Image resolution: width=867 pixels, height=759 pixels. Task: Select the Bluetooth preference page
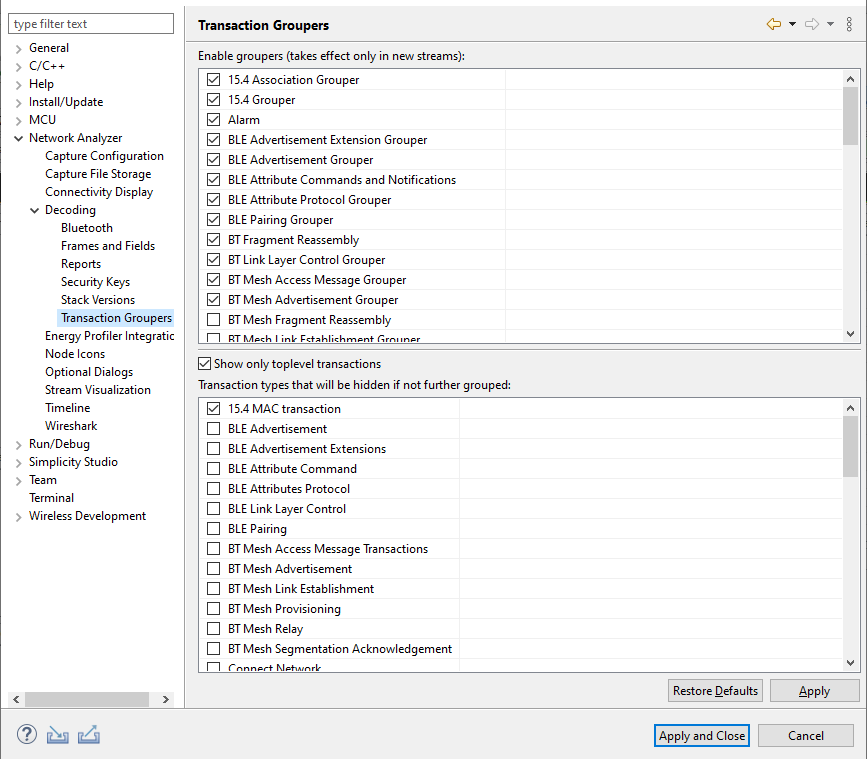[86, 227]
